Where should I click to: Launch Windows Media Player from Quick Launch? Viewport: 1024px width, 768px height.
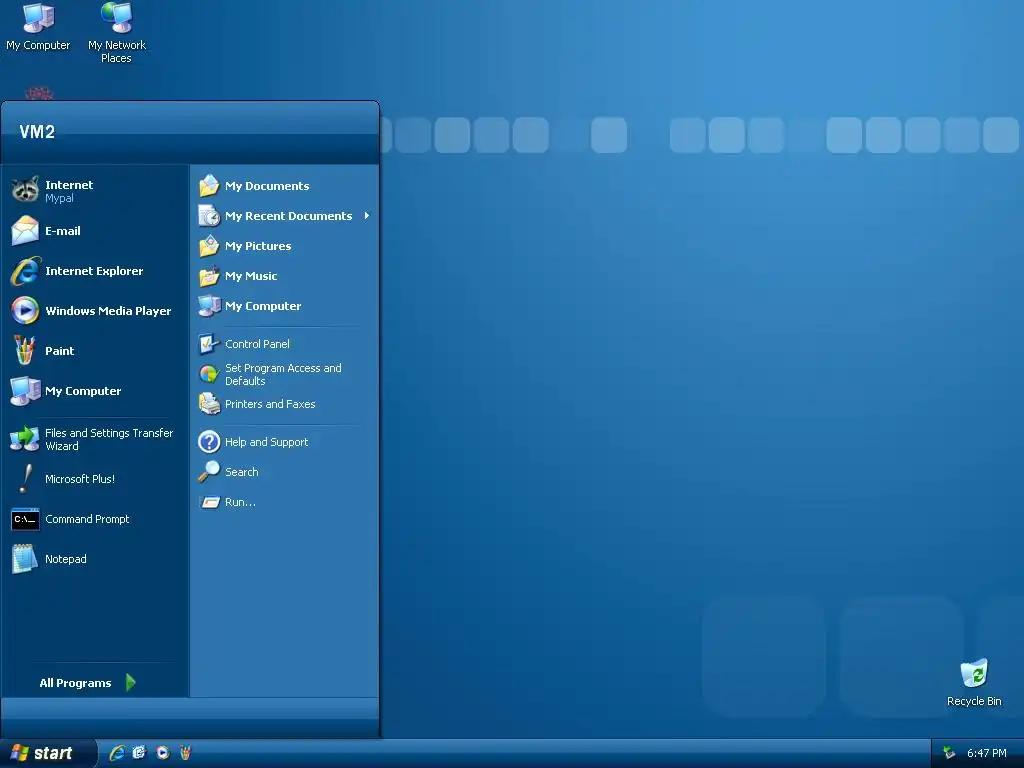[x=163, y=753]
